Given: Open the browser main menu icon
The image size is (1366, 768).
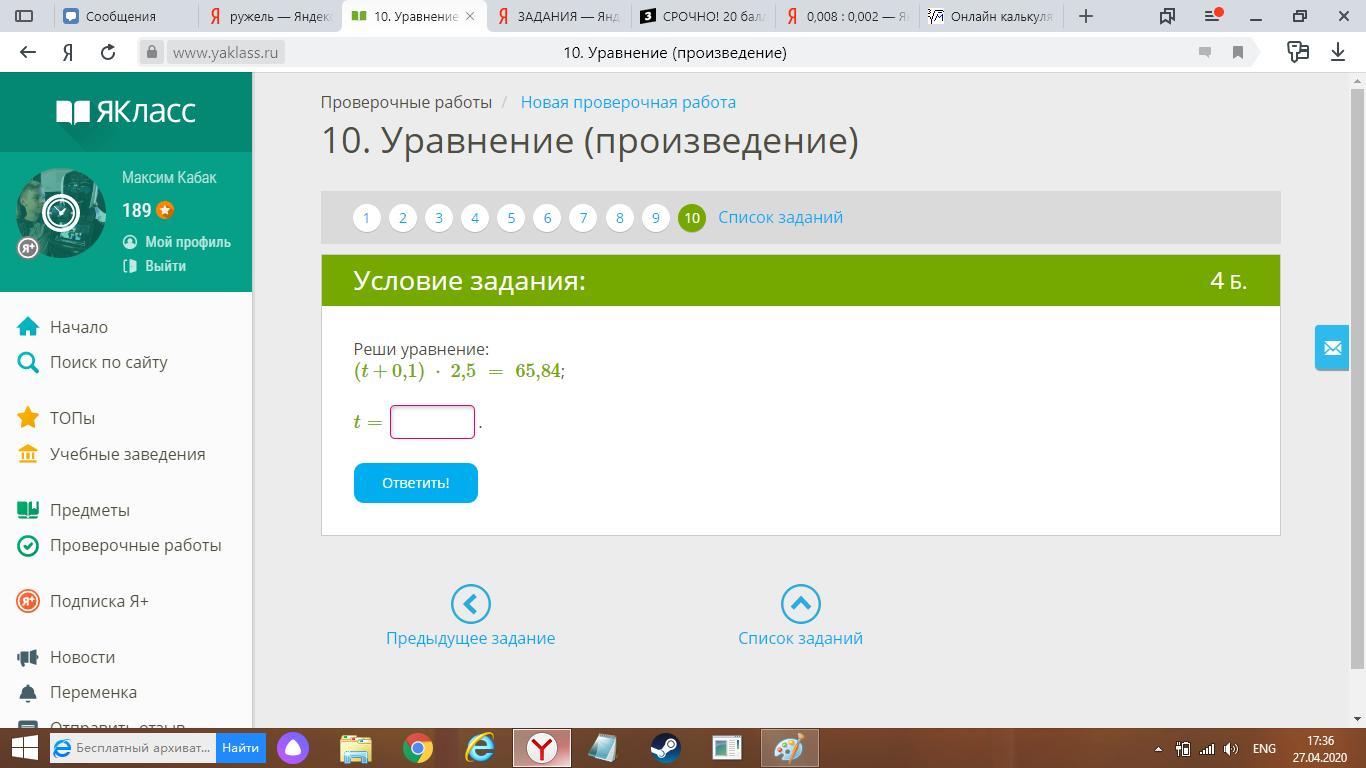Looking at the screenshot, I should 1214,16.
